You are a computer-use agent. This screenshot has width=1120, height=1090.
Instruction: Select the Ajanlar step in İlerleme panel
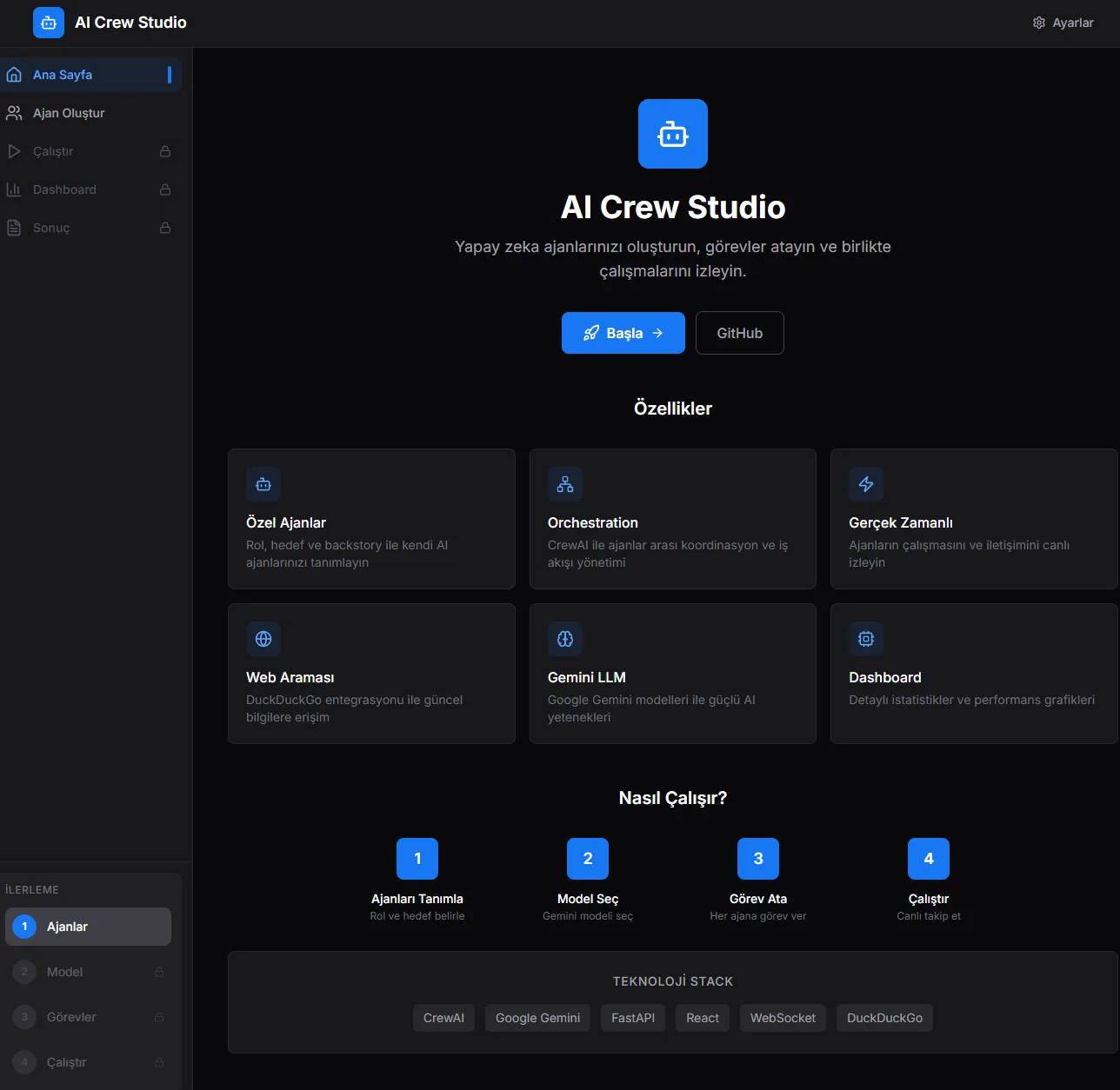(88, 927)
